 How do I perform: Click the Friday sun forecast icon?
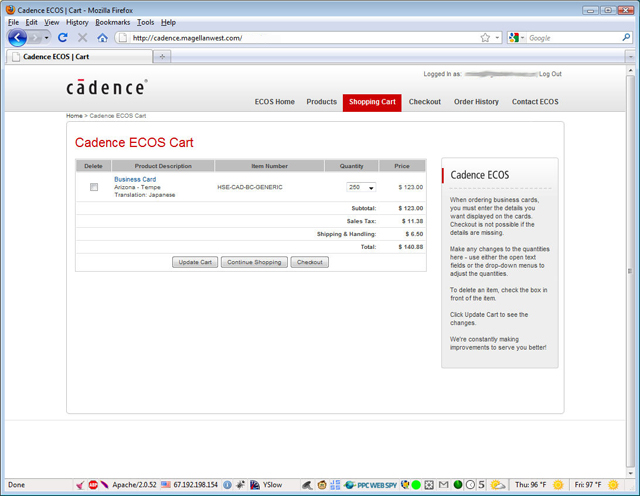[x=613, y=485]
